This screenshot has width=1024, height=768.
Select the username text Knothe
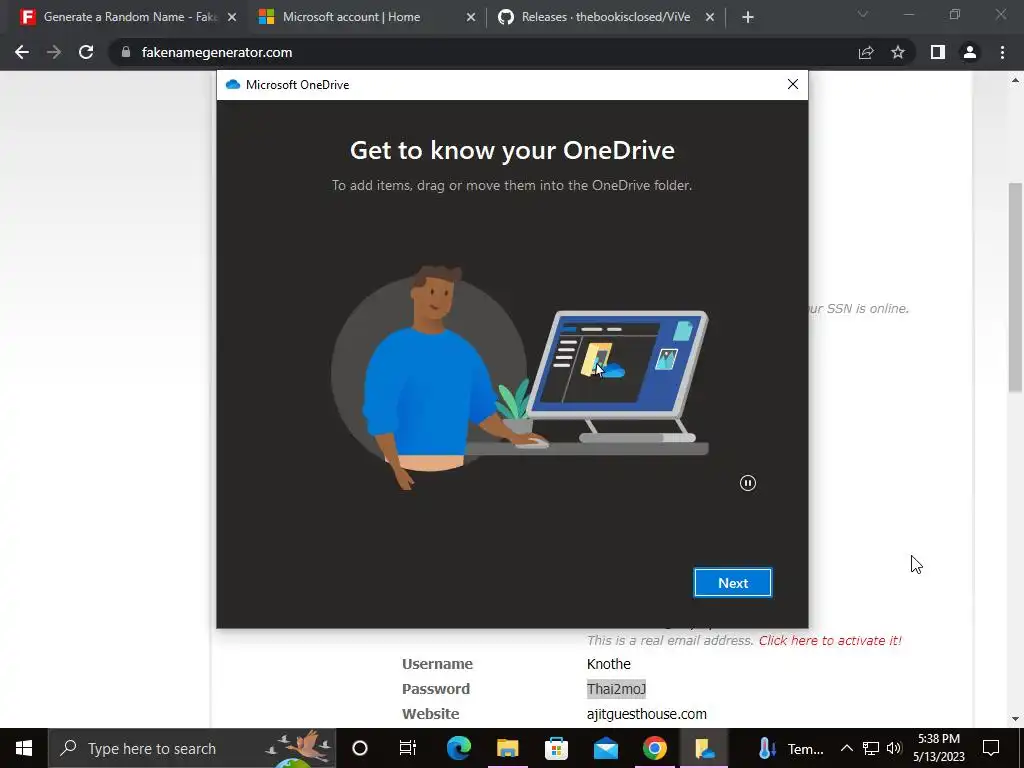[609, 664]
